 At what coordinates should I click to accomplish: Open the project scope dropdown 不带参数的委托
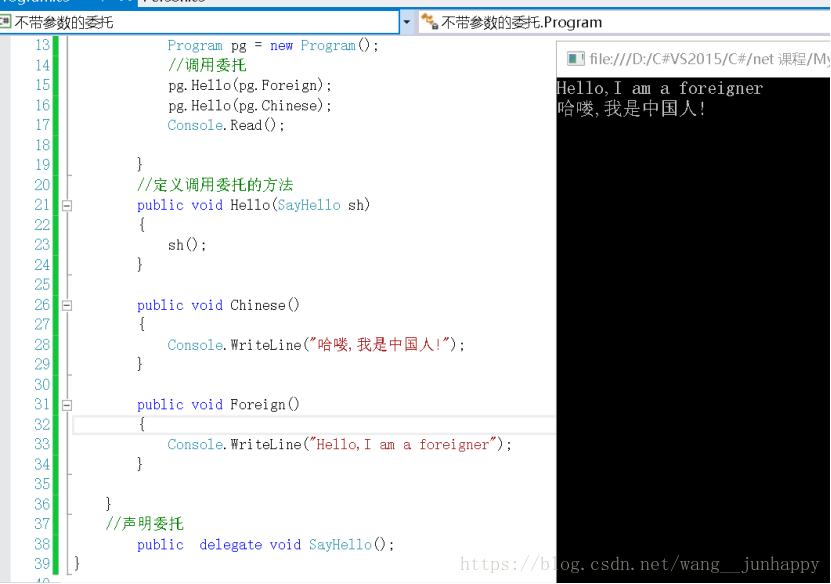200,22
